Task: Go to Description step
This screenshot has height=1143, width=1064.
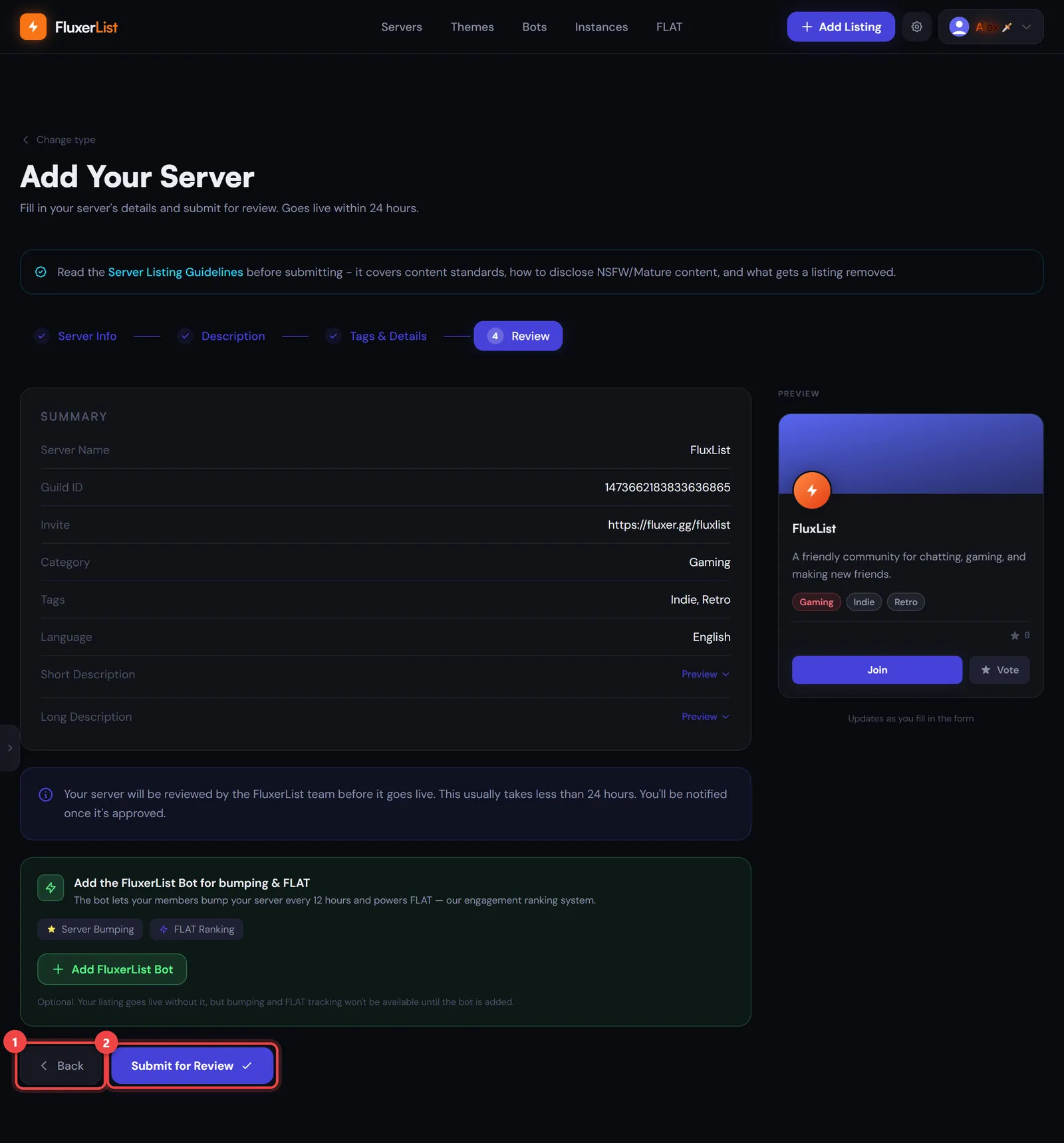Action: coord(221,336)
